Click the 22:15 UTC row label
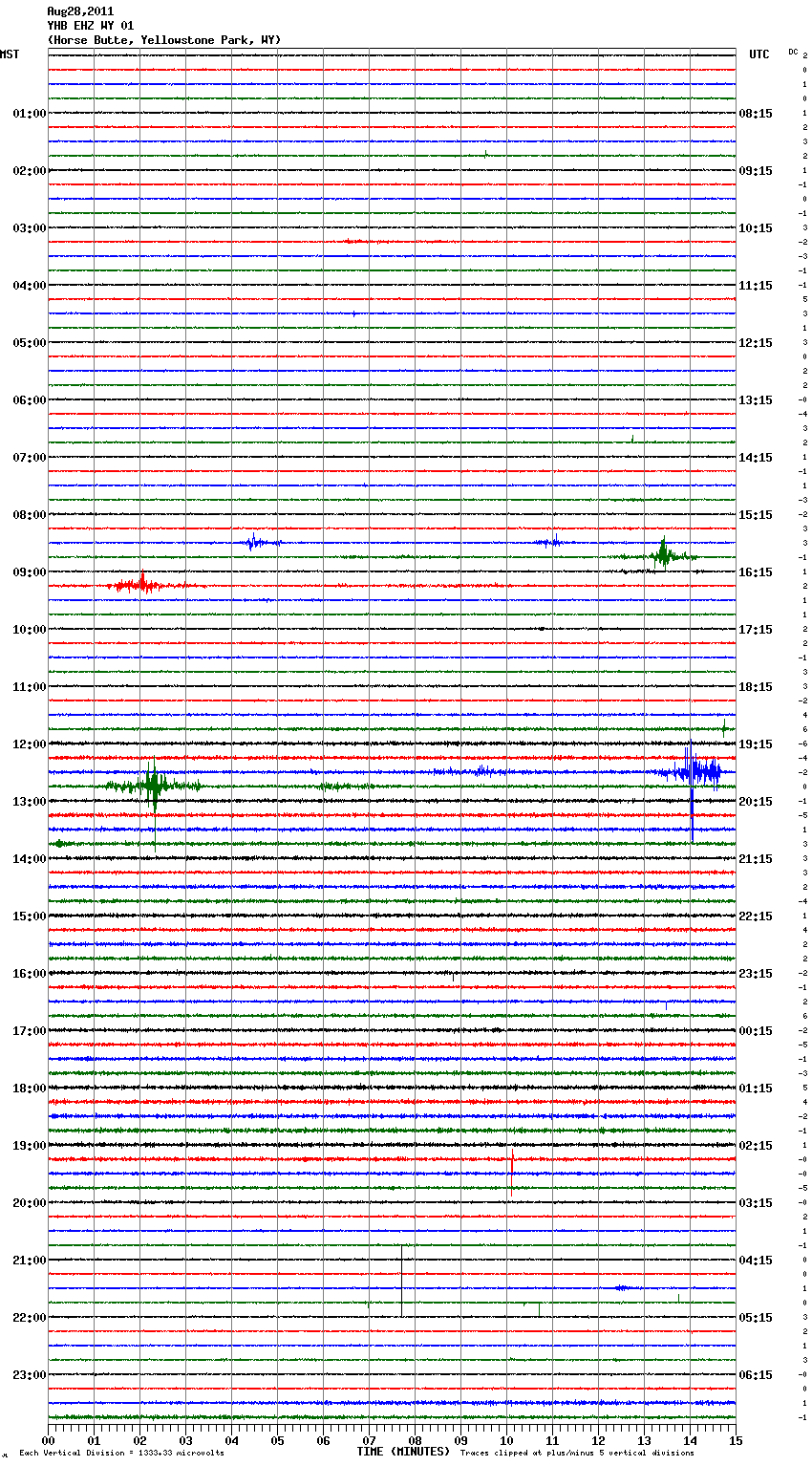The height and width of the screenshot is (1466, 812). 756,916
